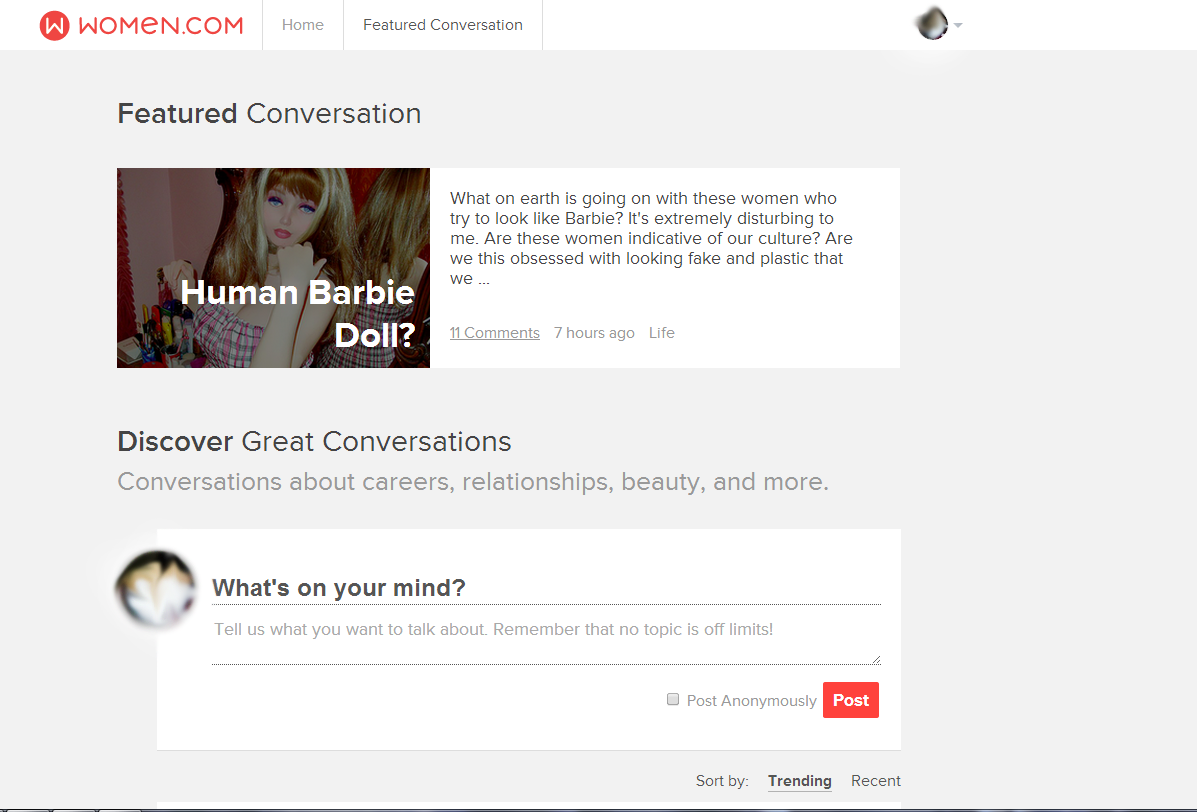Open the Featured Conversation nav tab
Image resolution: width=1197 pixels, height=812 pixels.
click(443, 25)
